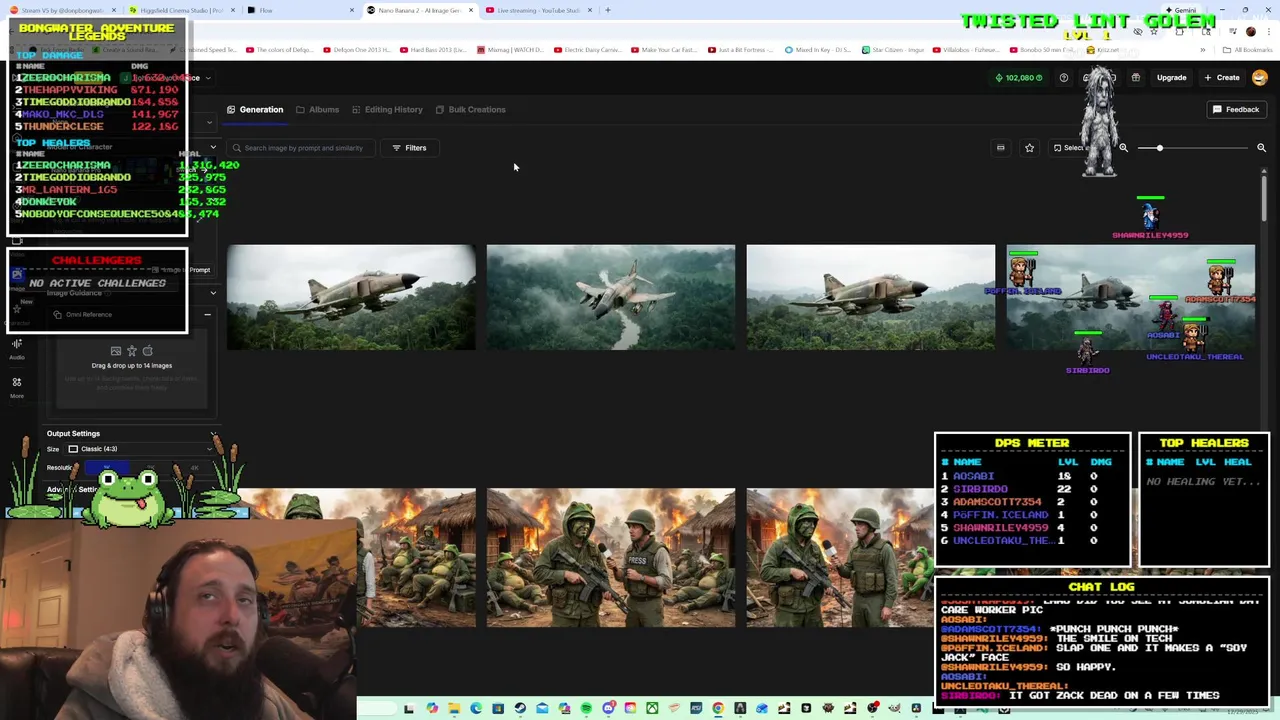1280x720 pixels.
Task: Open the Size dropdown showing Classic (4:3)
Action: click(142, 449)
